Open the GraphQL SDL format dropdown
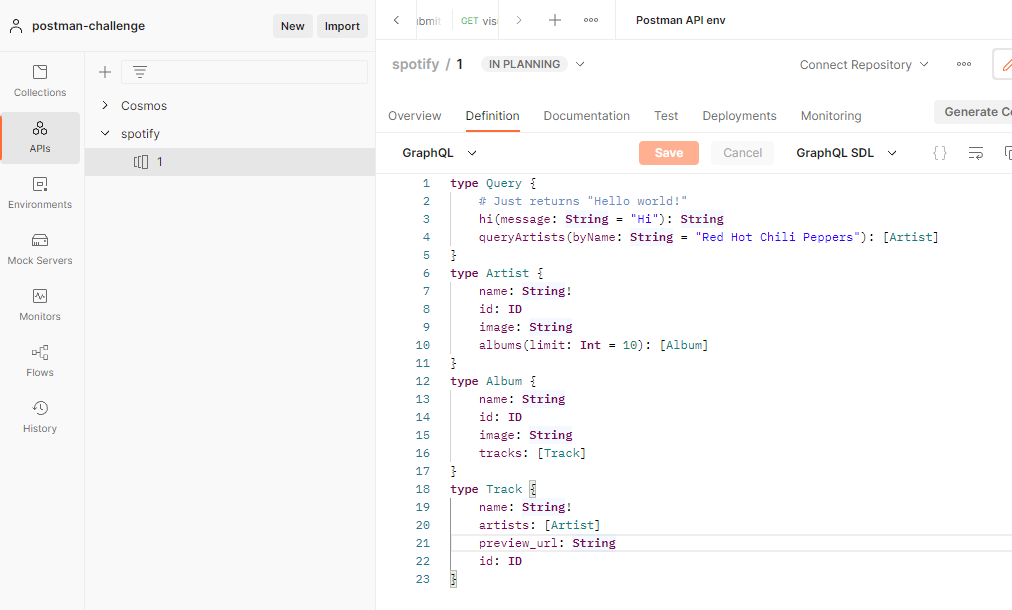Image resolution: width=1012 pixels, height=610 pixels. (x=846, y=153)
